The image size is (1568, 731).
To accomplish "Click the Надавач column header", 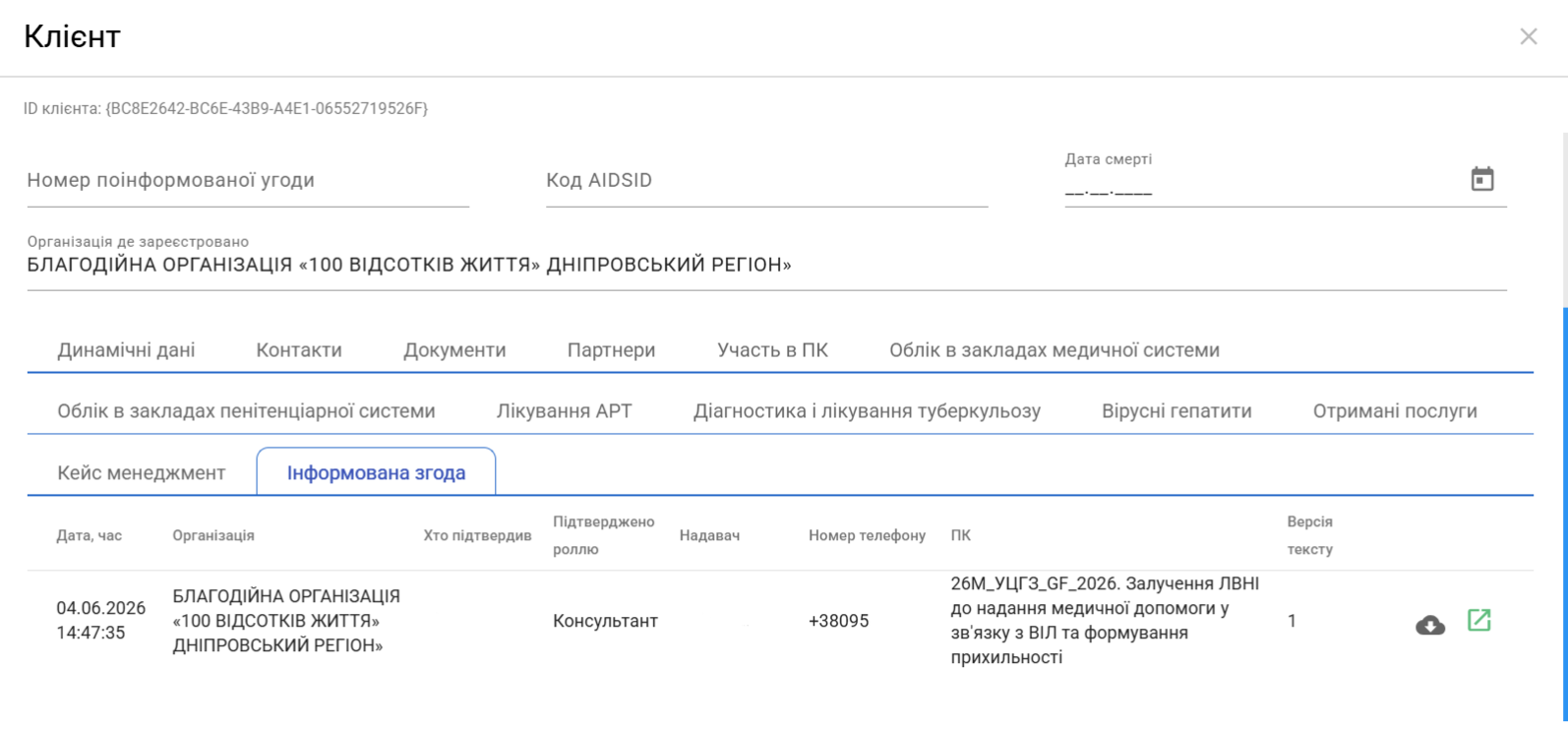I will coord(709,535).
